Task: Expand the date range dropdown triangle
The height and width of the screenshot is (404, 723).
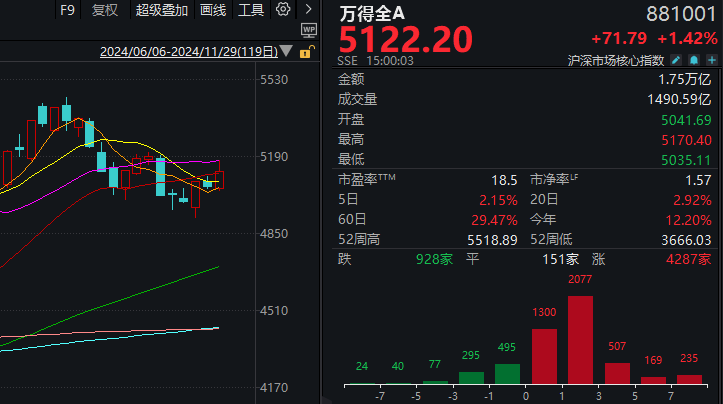Action: (x=286, y=51)
